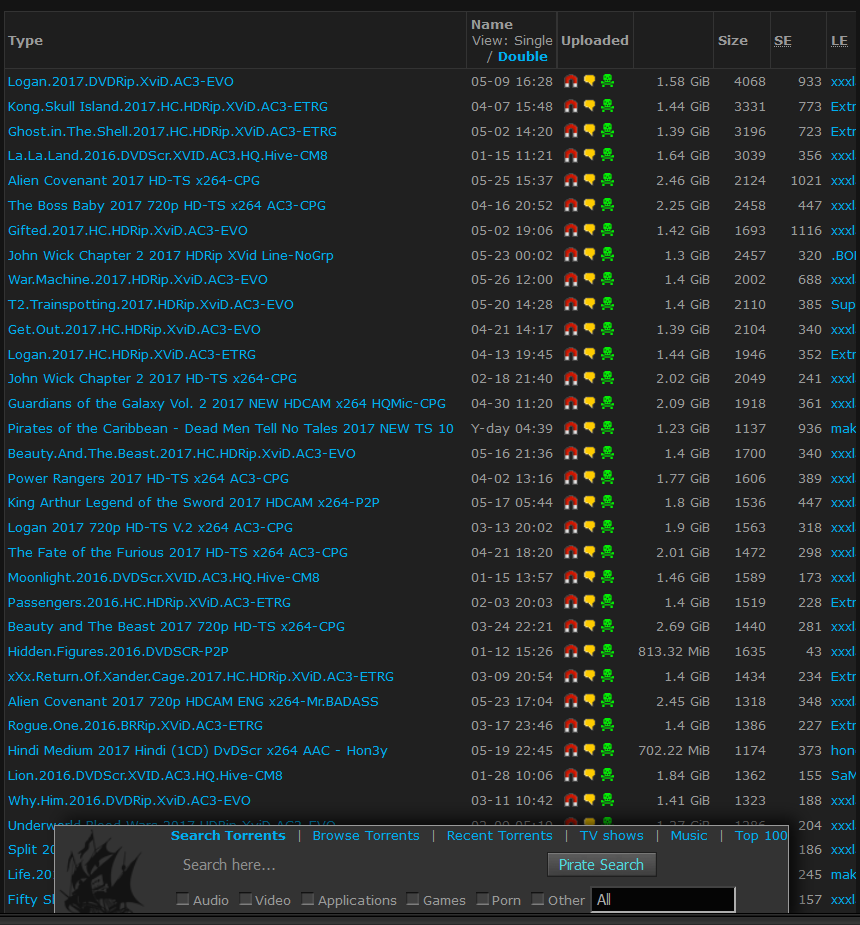Image resolution: width=860 pixels, height=925 pixels.
Task: Open comments bubble for Kong.Skull Island row
Action: click(x=589, y=106)
